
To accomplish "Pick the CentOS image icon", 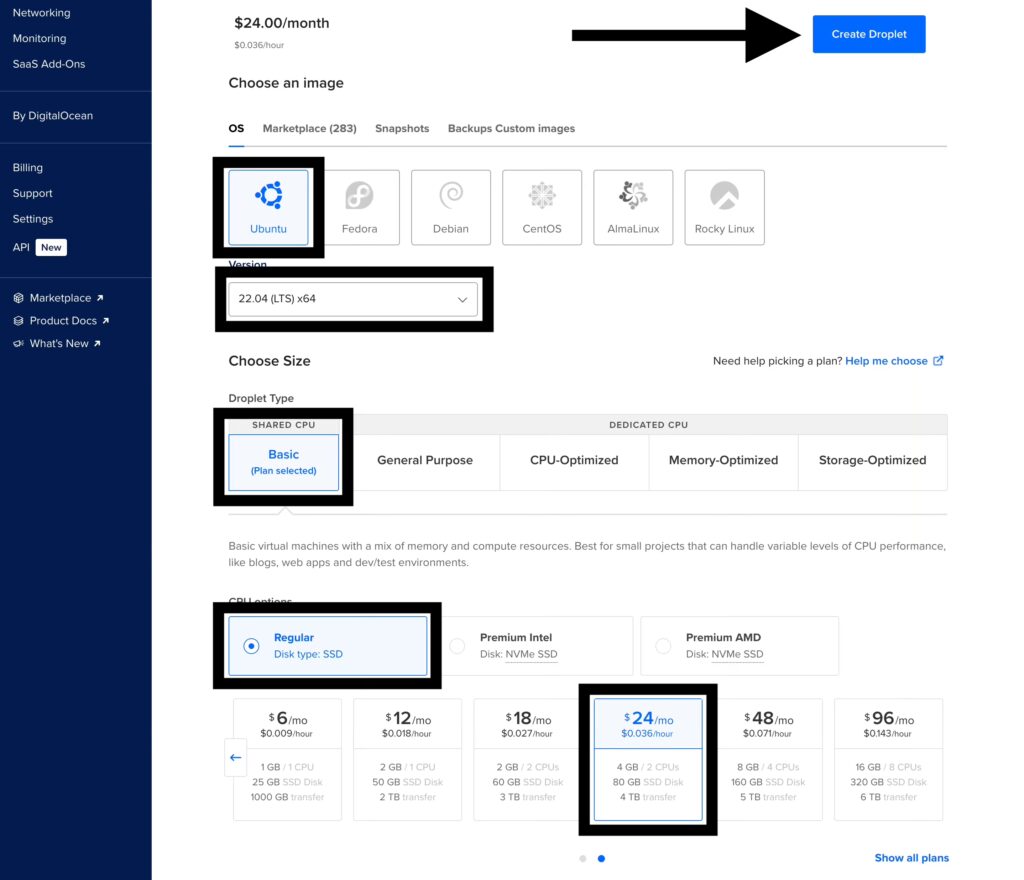I will [x=542, y=195].
